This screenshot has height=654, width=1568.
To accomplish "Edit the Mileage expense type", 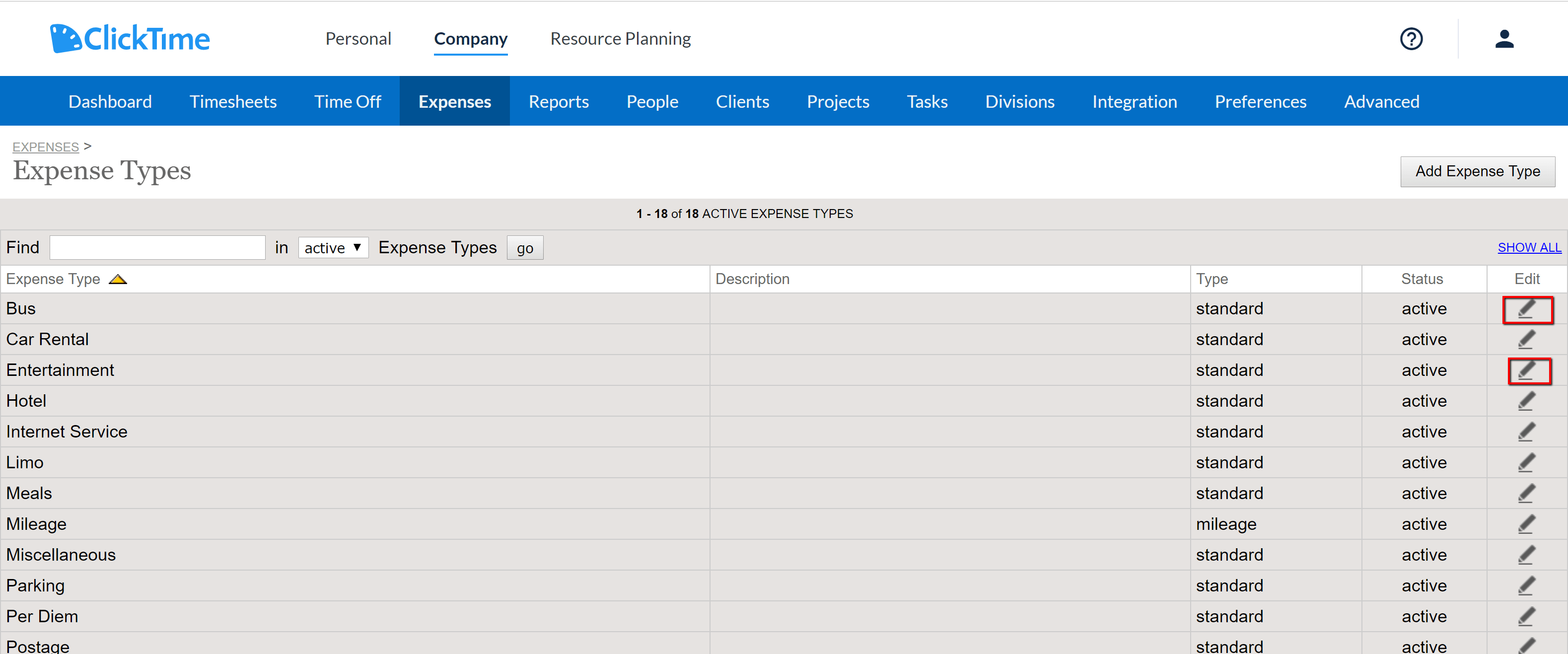I will pos(1527,524).
